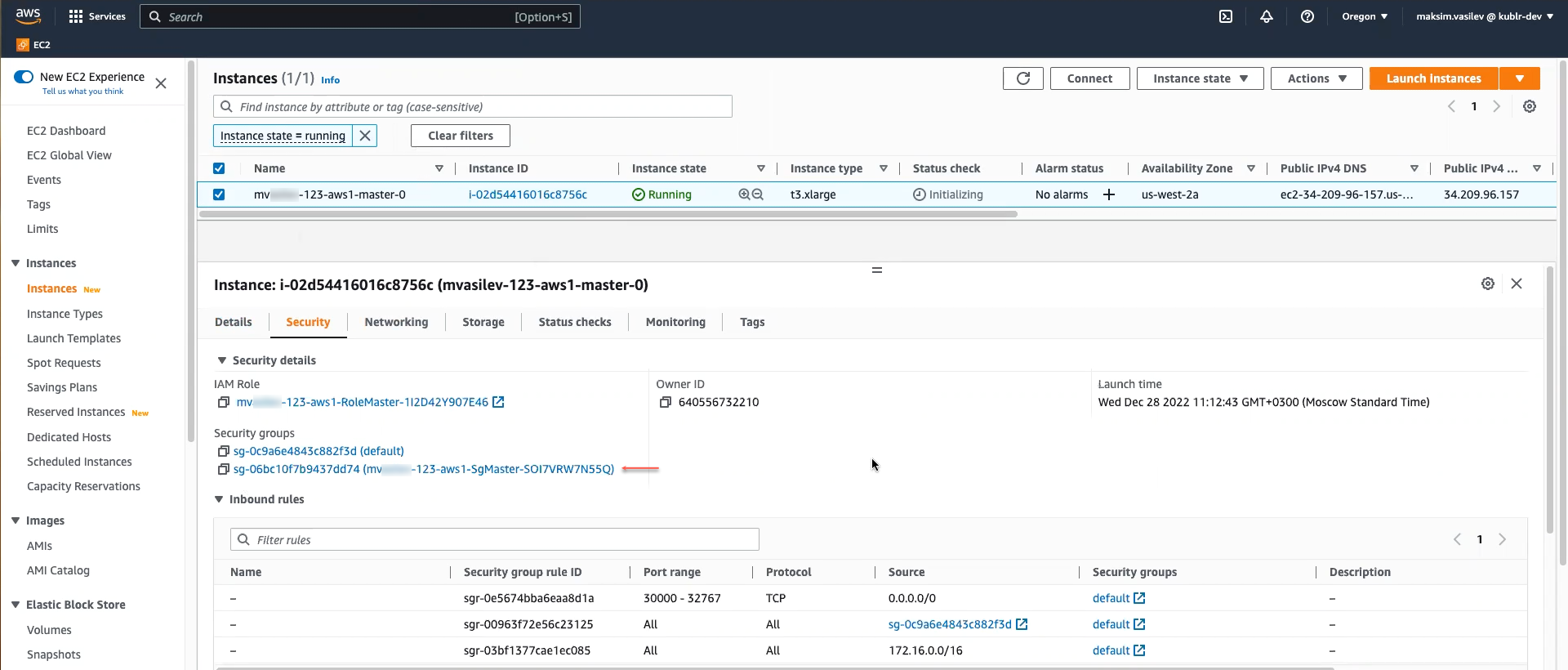Collapse the Images sidebar group
This screenshot has height=670, width=1568.
coord(16,520)
